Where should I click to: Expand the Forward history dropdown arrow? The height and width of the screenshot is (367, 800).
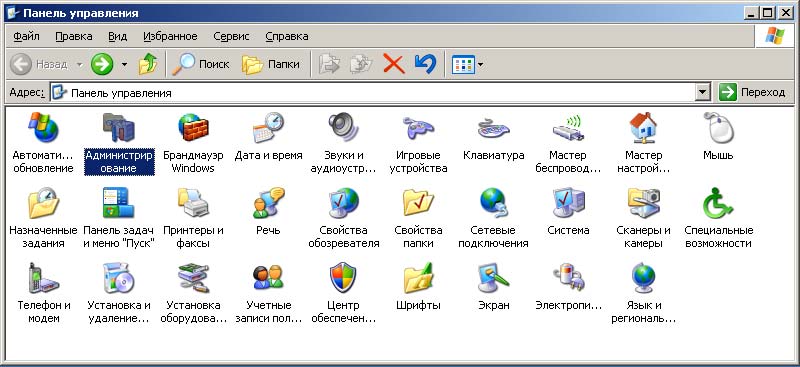pyautogui.click(x=124, y=64)
